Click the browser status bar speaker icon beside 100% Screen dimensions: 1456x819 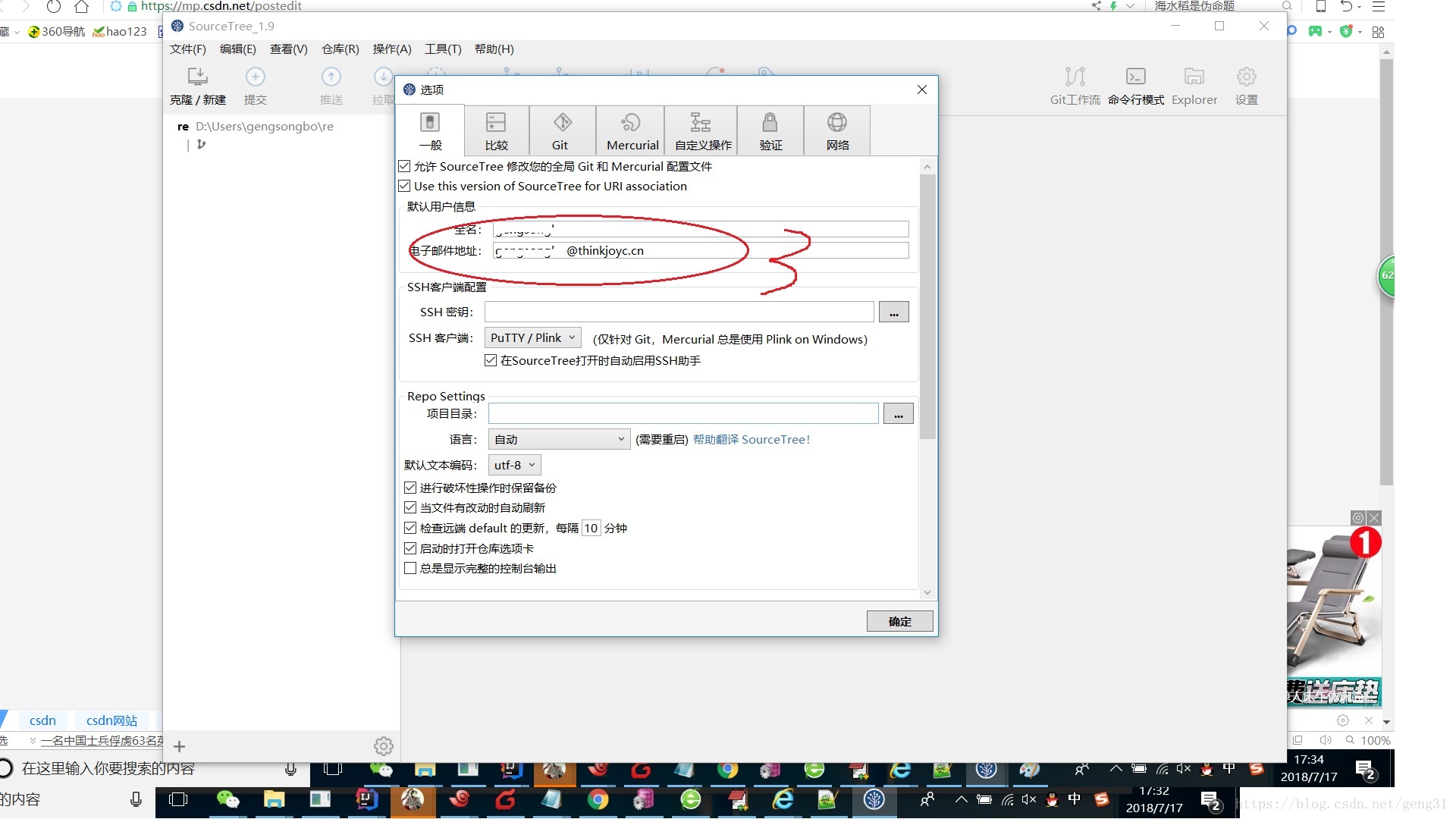1326,740
